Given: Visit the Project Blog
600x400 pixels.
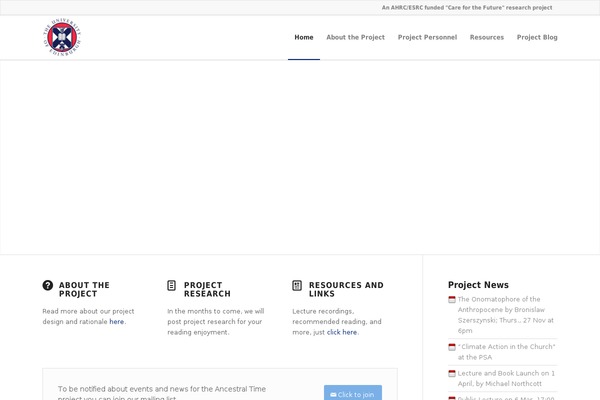Looking at the screenshot, I should coord(537,37).
